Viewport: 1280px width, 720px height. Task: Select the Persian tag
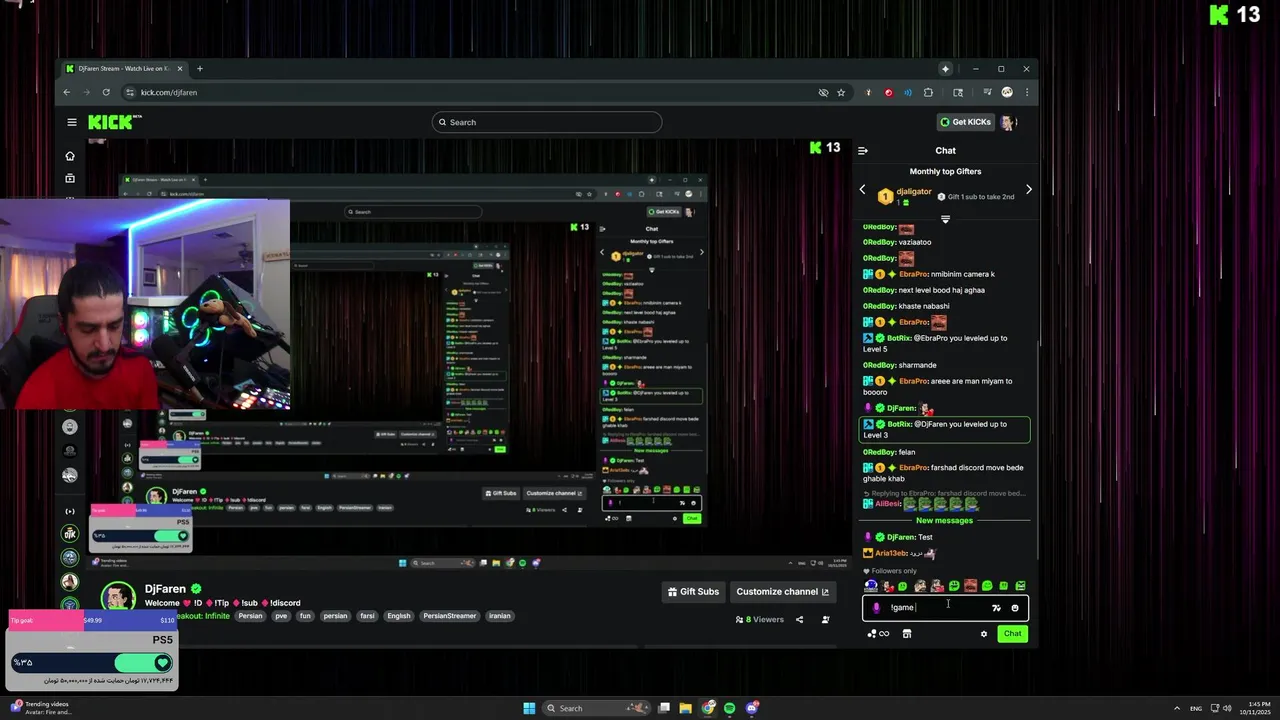[x=250, y=616]
